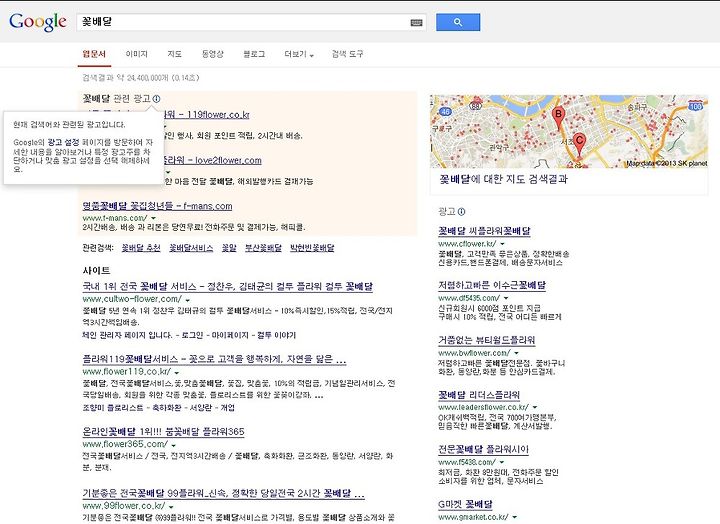Open the 99플라워 result title
The image size is (720, 524).
point(224,494)
